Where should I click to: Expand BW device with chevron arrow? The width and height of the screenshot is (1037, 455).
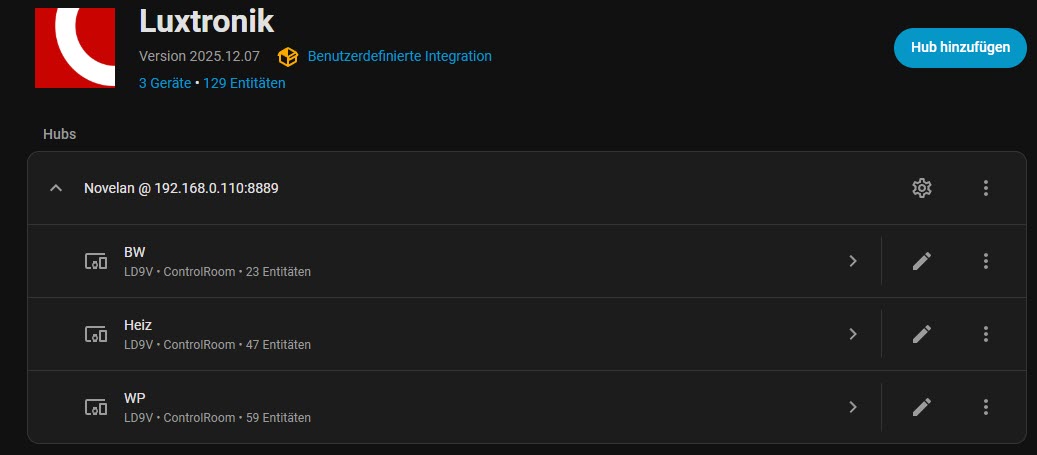point(853,261)
